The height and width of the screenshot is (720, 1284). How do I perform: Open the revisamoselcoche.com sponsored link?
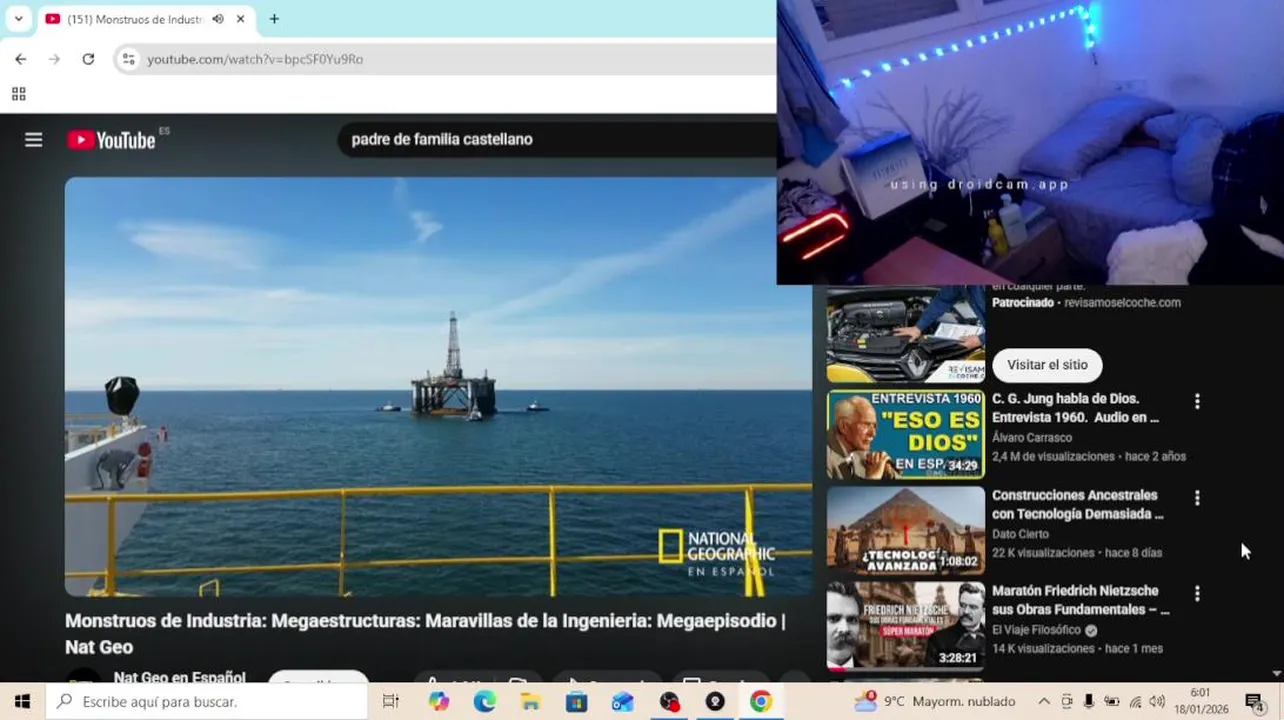click(x=1122, y=302)
